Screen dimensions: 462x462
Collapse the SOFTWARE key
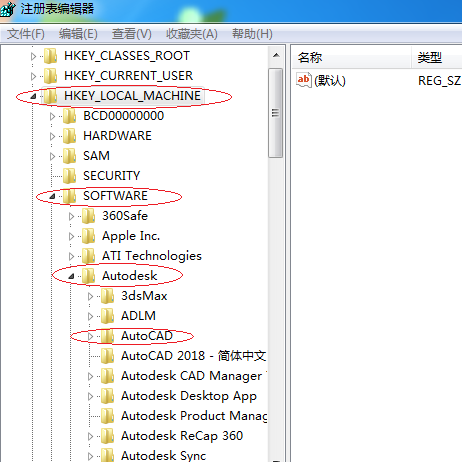[x=52, y=196]
